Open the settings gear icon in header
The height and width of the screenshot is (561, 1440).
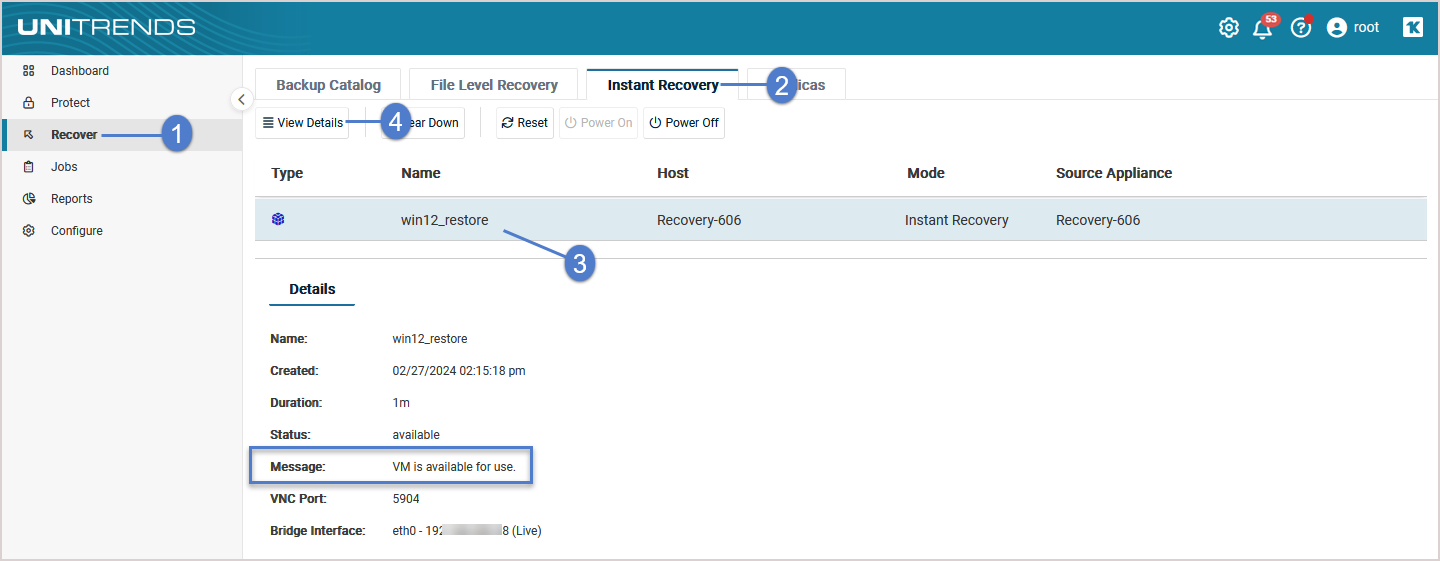(x=1228, y=28)
